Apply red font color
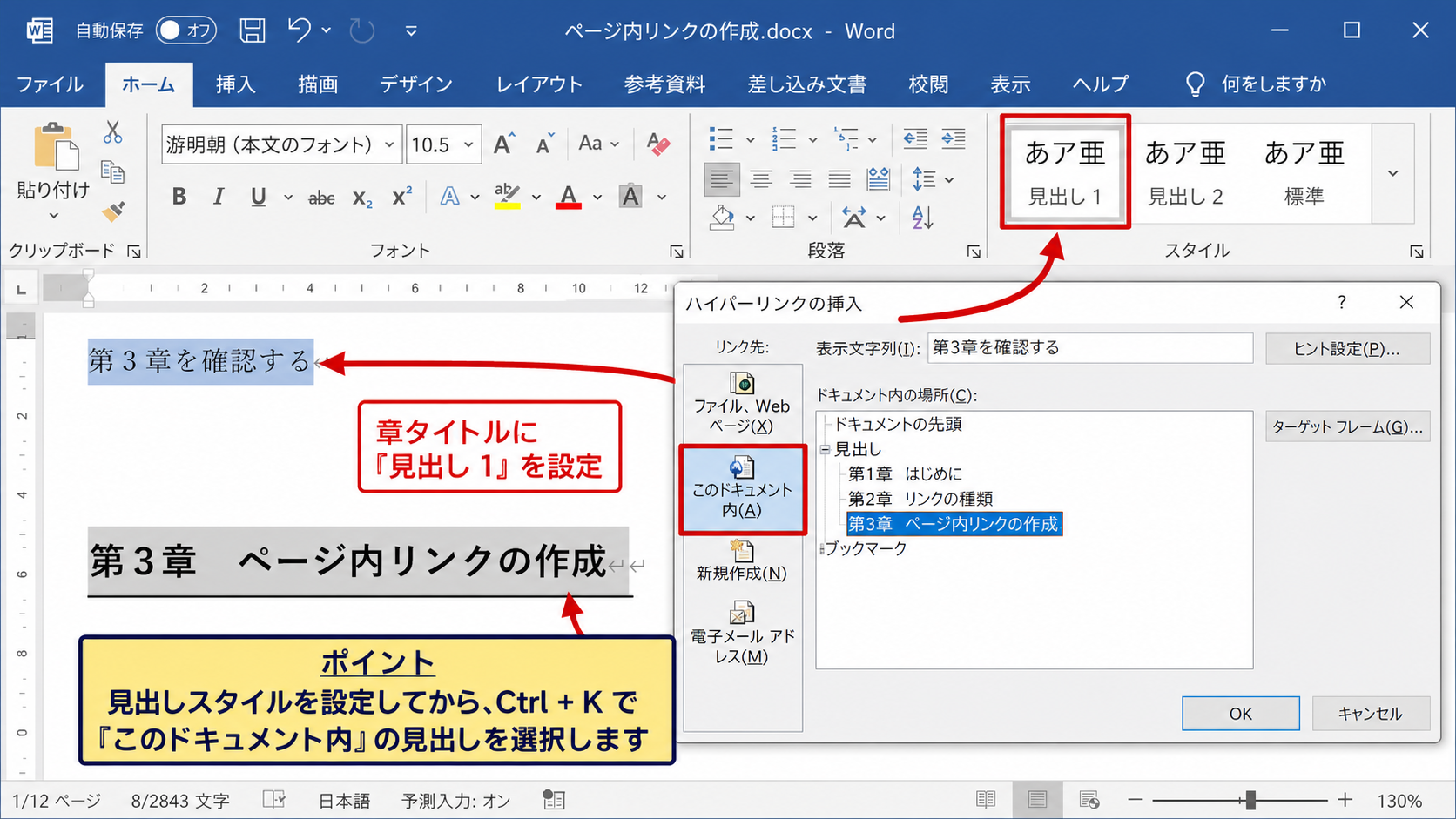This screenshot has width=1456, height=819. click(x=569, y=197)
